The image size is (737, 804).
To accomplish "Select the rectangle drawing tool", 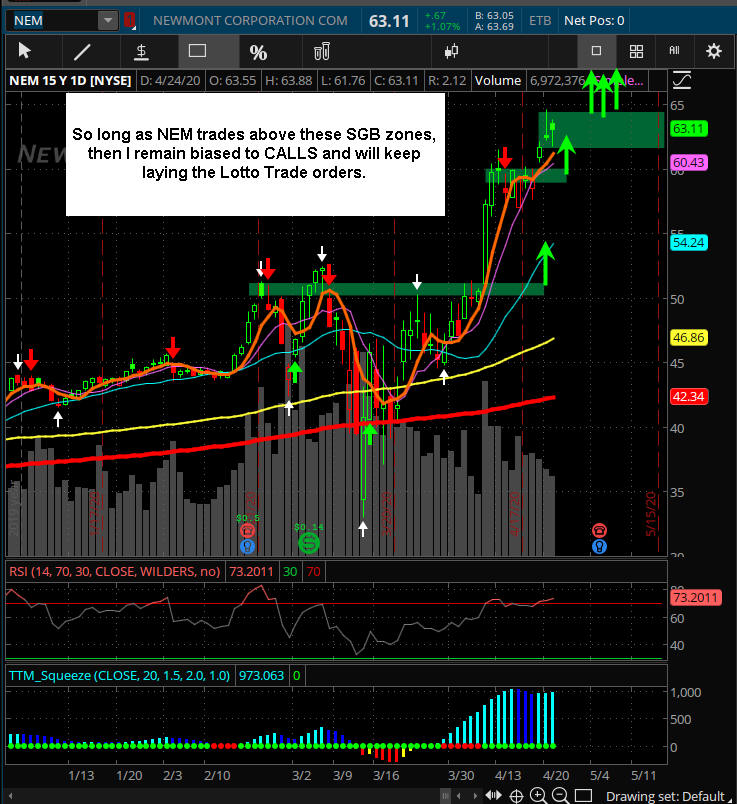I will (x=198, y=51).
